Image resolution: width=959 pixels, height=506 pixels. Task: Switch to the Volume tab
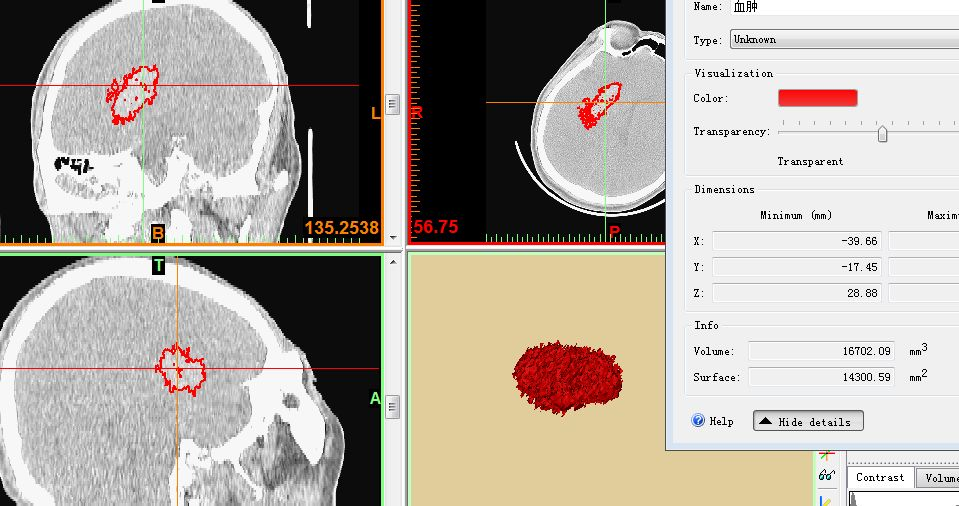940,478
